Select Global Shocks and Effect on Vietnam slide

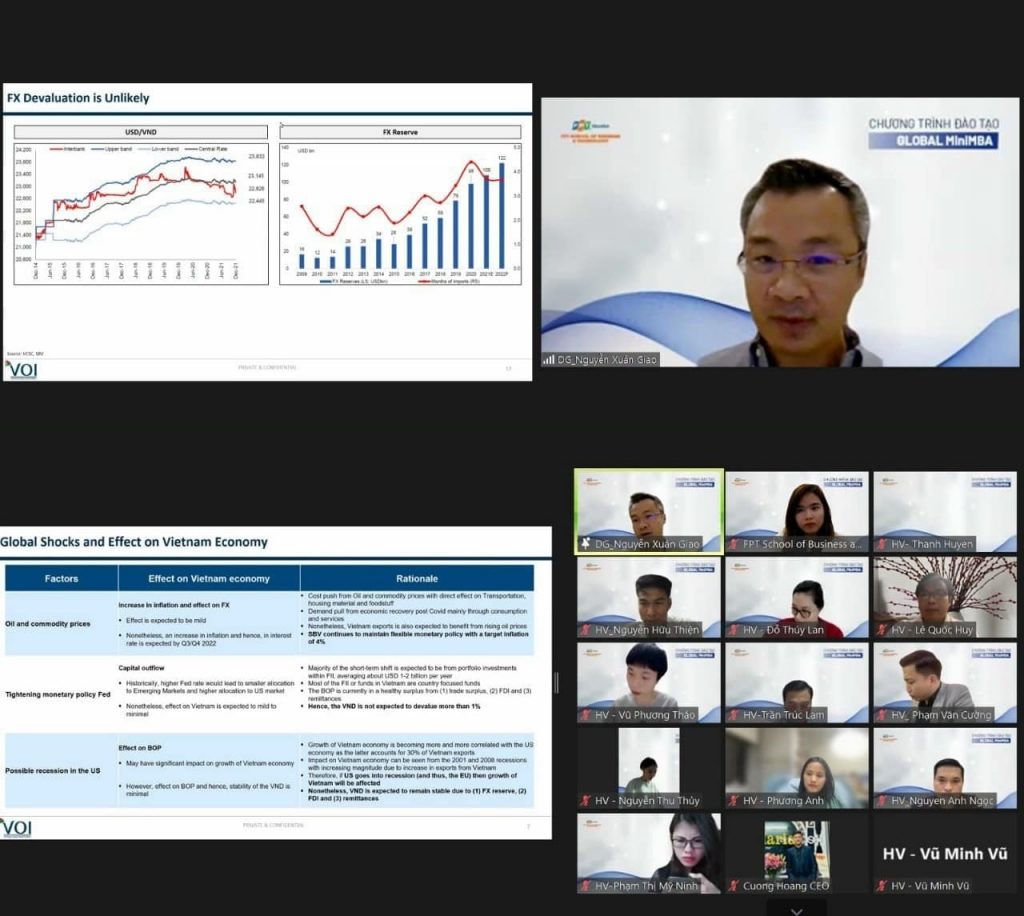(x=275, y=683)
